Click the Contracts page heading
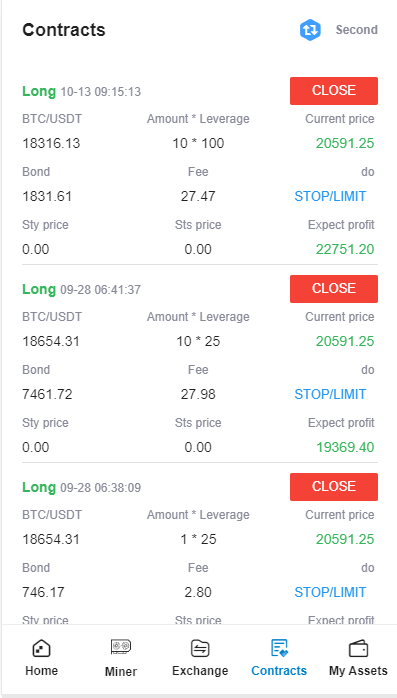The image size is (397, 698). tap(64, 30)
